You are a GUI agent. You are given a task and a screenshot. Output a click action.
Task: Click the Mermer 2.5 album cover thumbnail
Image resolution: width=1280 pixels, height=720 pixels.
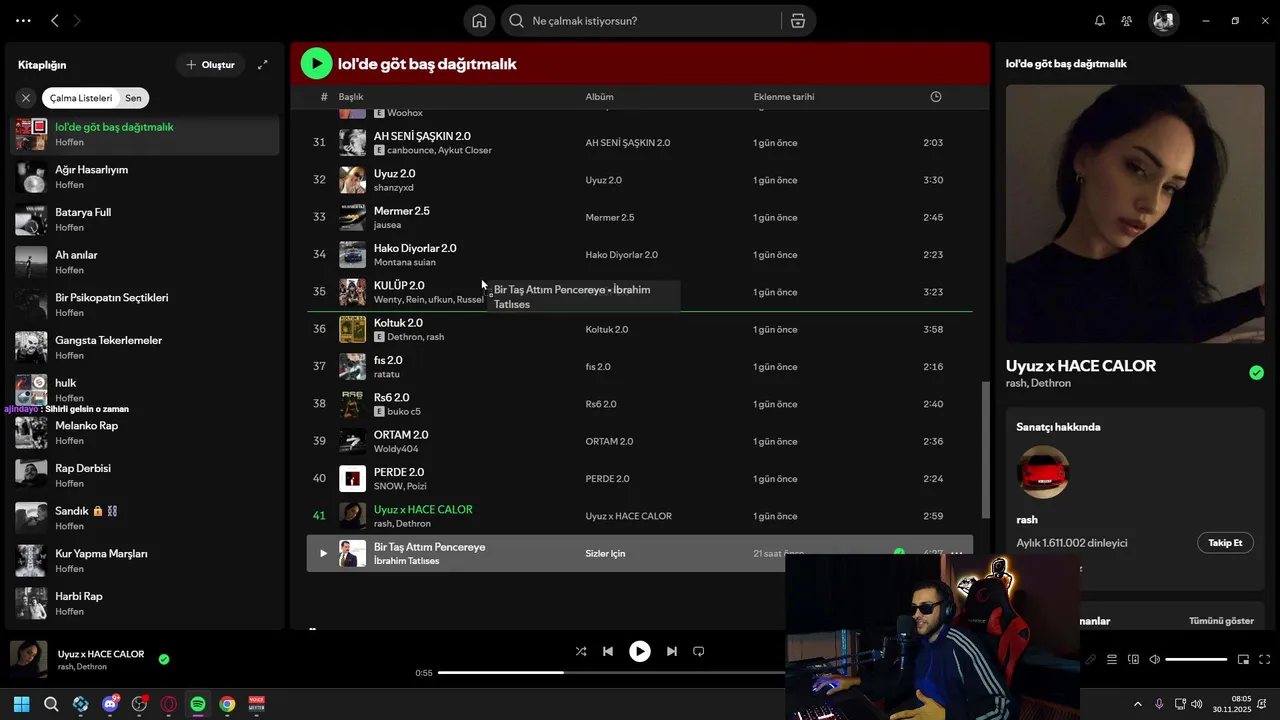point(352,217)
